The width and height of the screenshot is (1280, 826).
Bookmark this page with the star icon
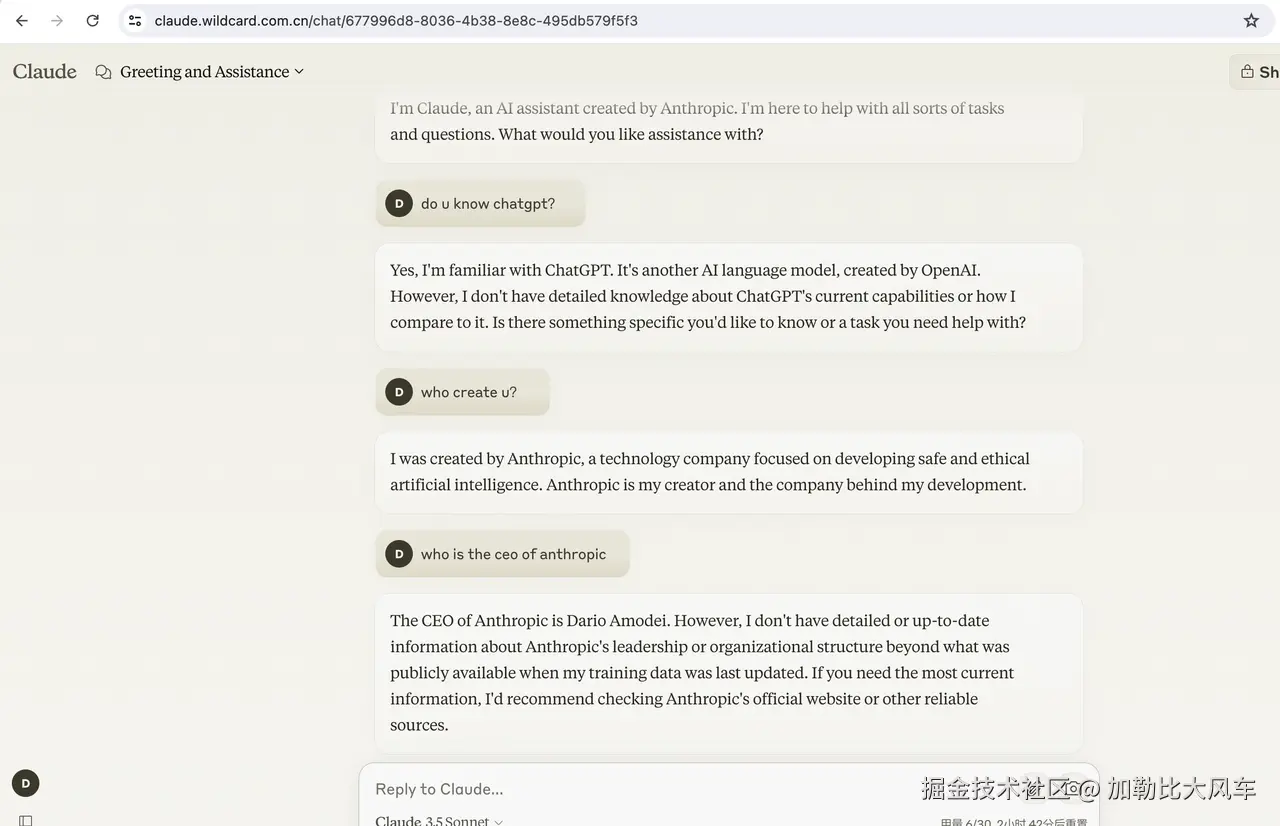(x=1251, y=20)
